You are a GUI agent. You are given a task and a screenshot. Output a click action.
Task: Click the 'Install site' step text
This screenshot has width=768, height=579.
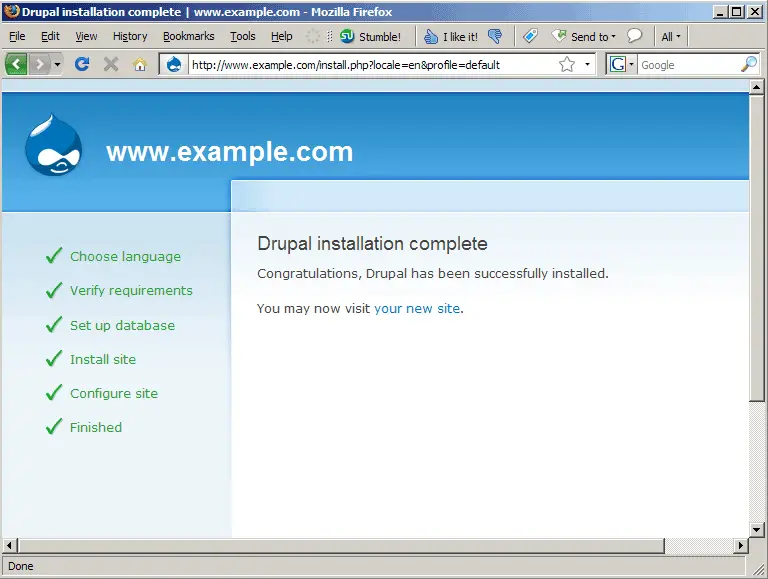pyautogui.click(x=103, y=360)
